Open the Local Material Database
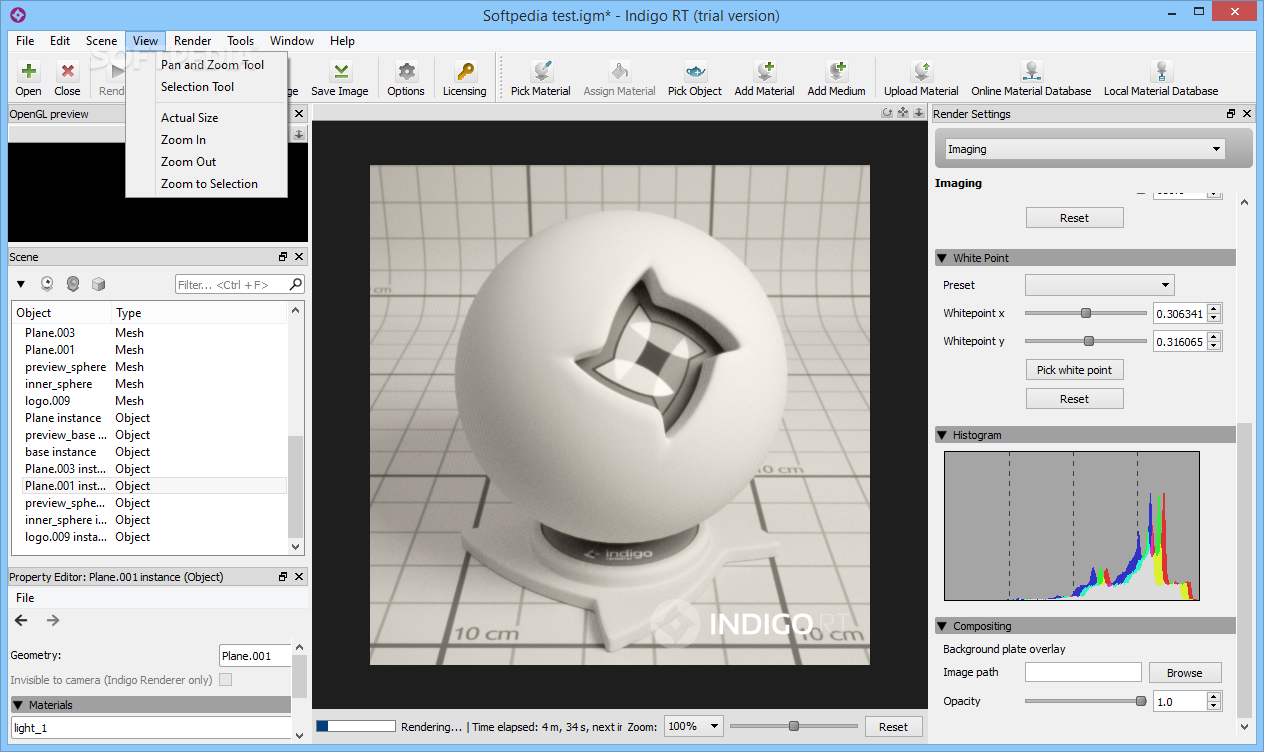 [x=1161, y=72]
